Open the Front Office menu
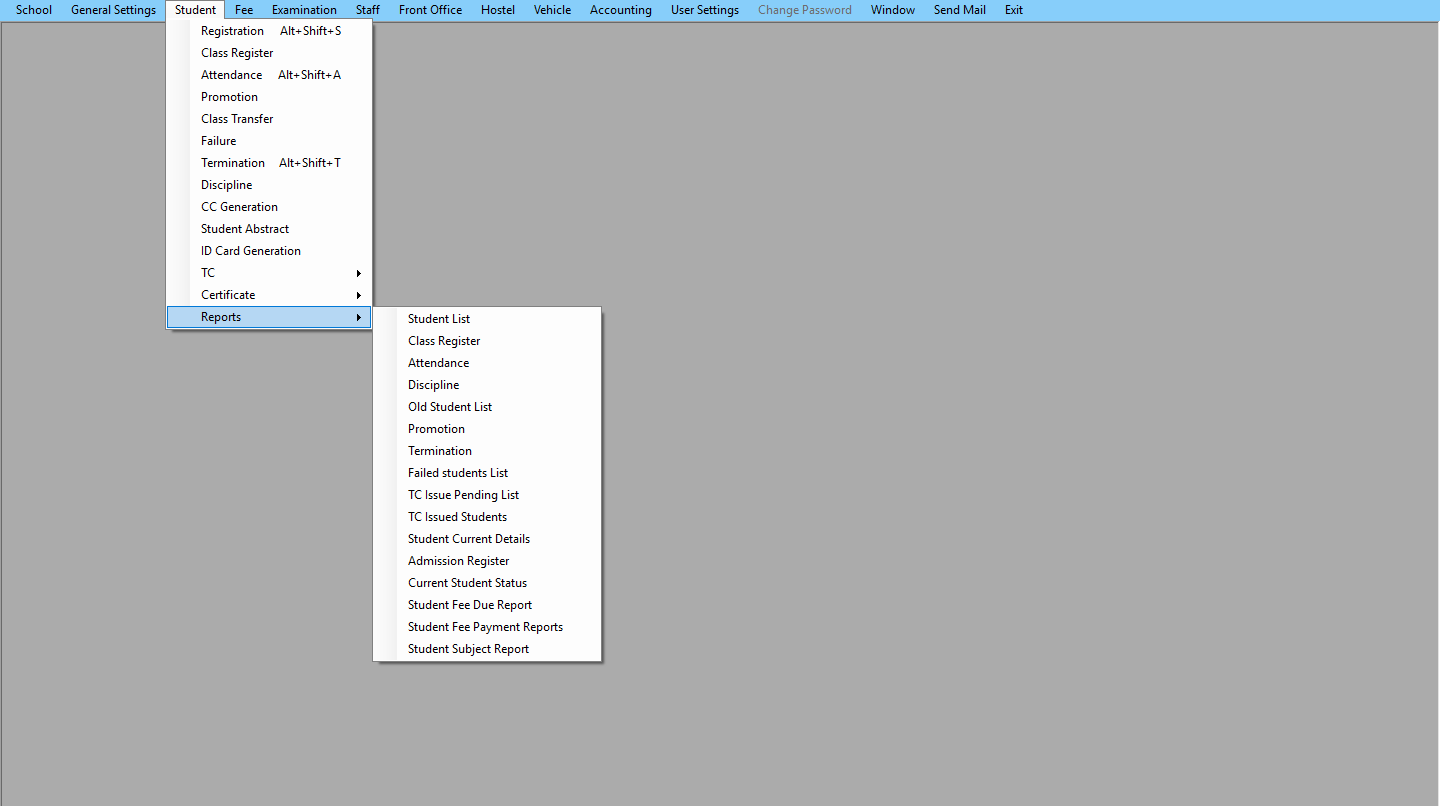The image size is (1440, 806). click(430, 10)
